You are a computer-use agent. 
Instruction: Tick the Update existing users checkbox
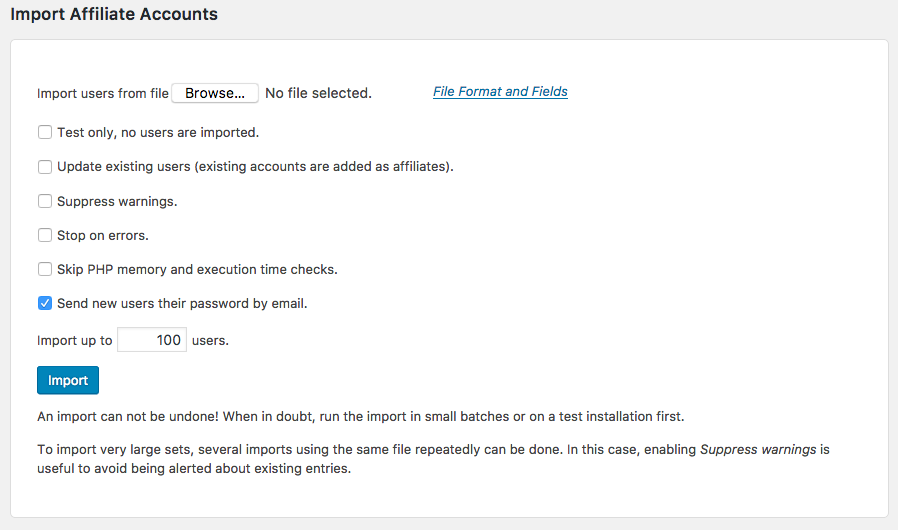click(x=45, y=167)
